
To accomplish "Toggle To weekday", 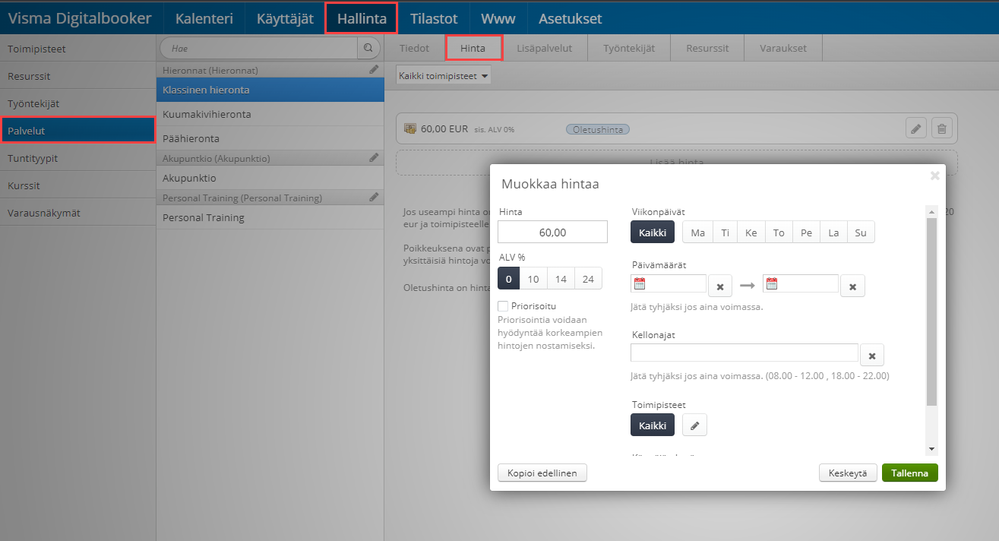I will point(779,232).
